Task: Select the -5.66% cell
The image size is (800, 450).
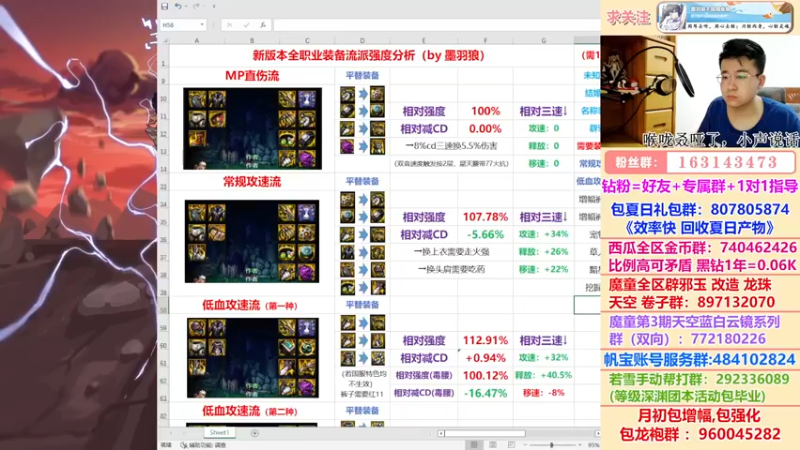Action: tap(485, 235)
